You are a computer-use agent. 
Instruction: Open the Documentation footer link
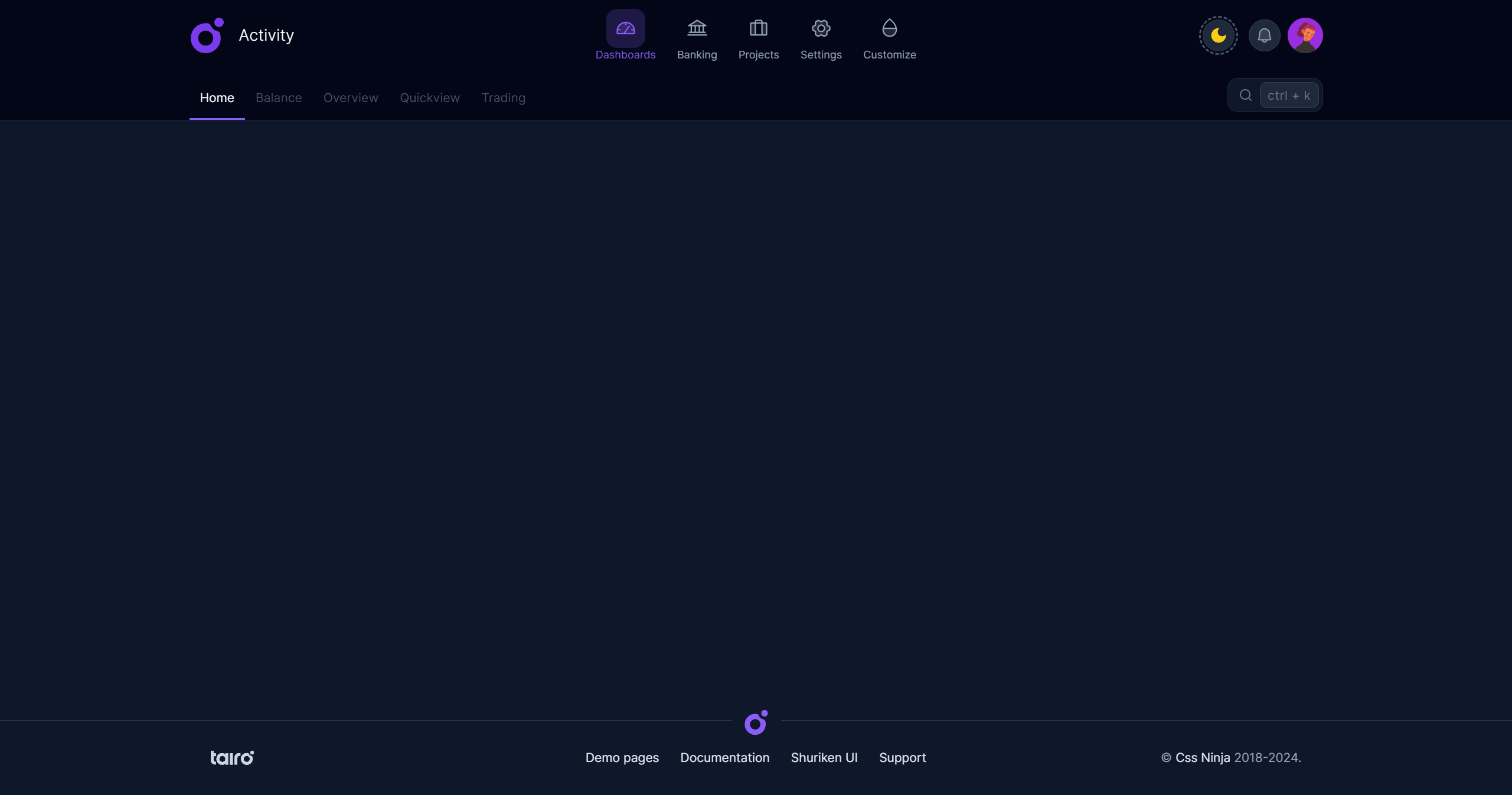pyautogui.click(x=724, y=757)
